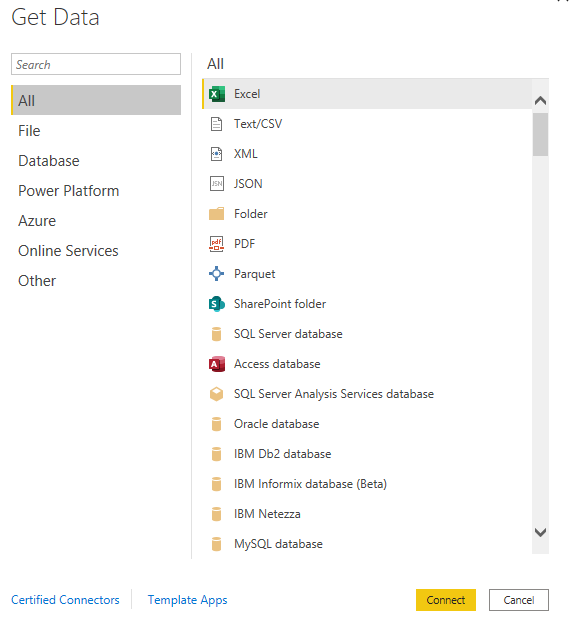Image resolution: width=572 pixels, height=617 pixels.
Task: Select the SharePoint folder label
Action: 280,304
